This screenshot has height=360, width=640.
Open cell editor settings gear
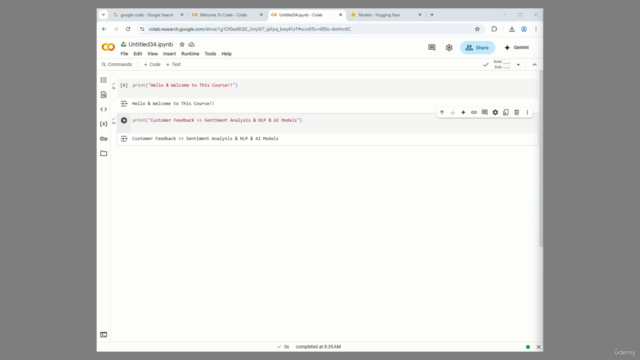coord(495,112)
